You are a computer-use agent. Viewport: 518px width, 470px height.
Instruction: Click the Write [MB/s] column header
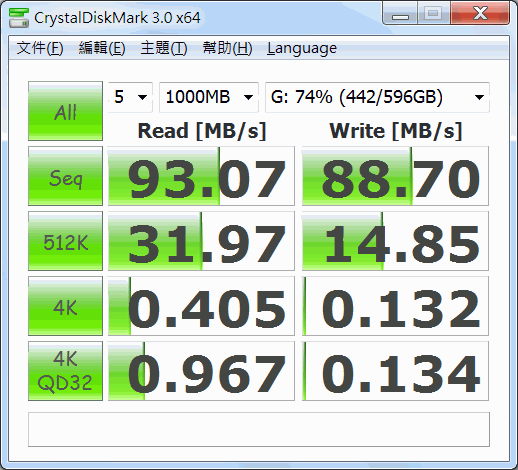tap(396, 131)
